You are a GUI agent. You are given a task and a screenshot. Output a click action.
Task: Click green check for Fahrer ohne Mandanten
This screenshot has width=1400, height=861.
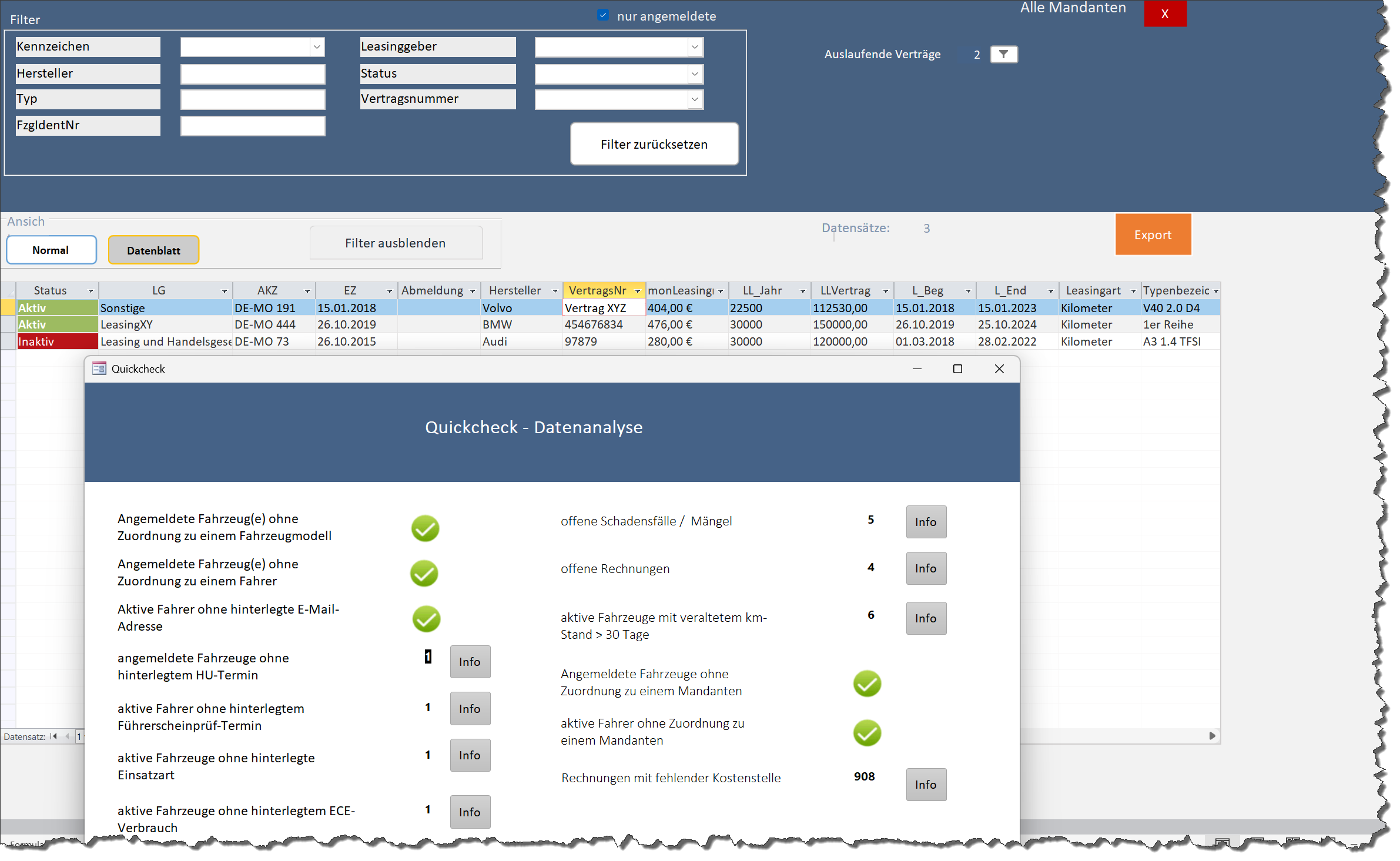coord(867,733)
